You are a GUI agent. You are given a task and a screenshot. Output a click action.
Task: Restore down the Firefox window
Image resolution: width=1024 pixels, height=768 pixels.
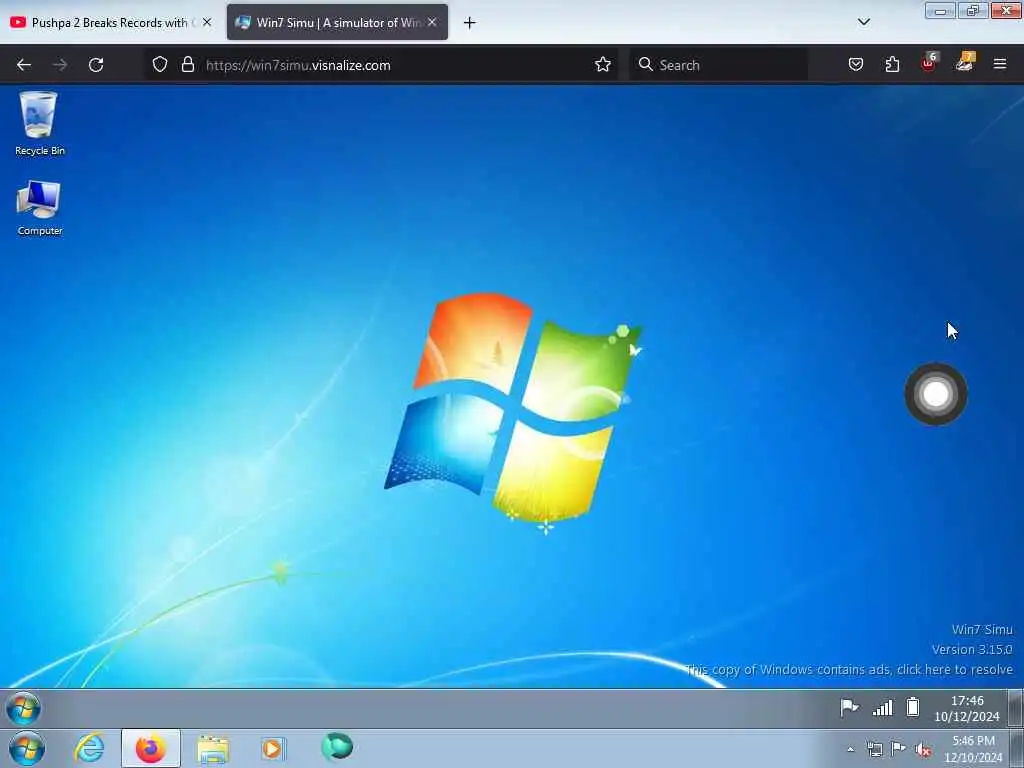972,11
